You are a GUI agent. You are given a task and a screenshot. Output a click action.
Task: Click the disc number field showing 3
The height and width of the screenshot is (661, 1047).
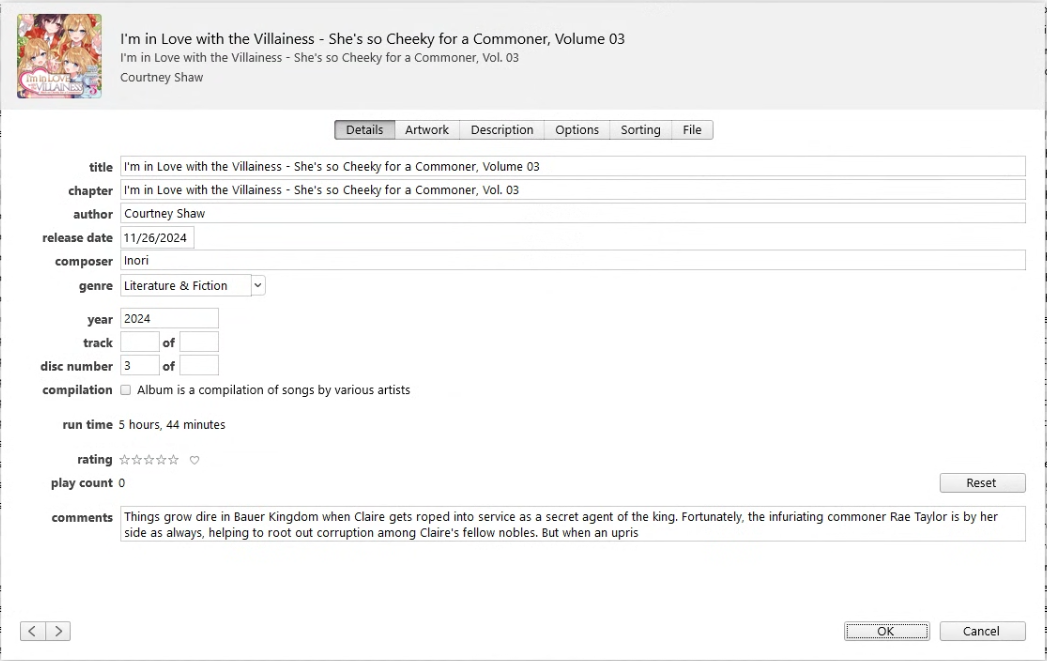[x=139, y=366]
